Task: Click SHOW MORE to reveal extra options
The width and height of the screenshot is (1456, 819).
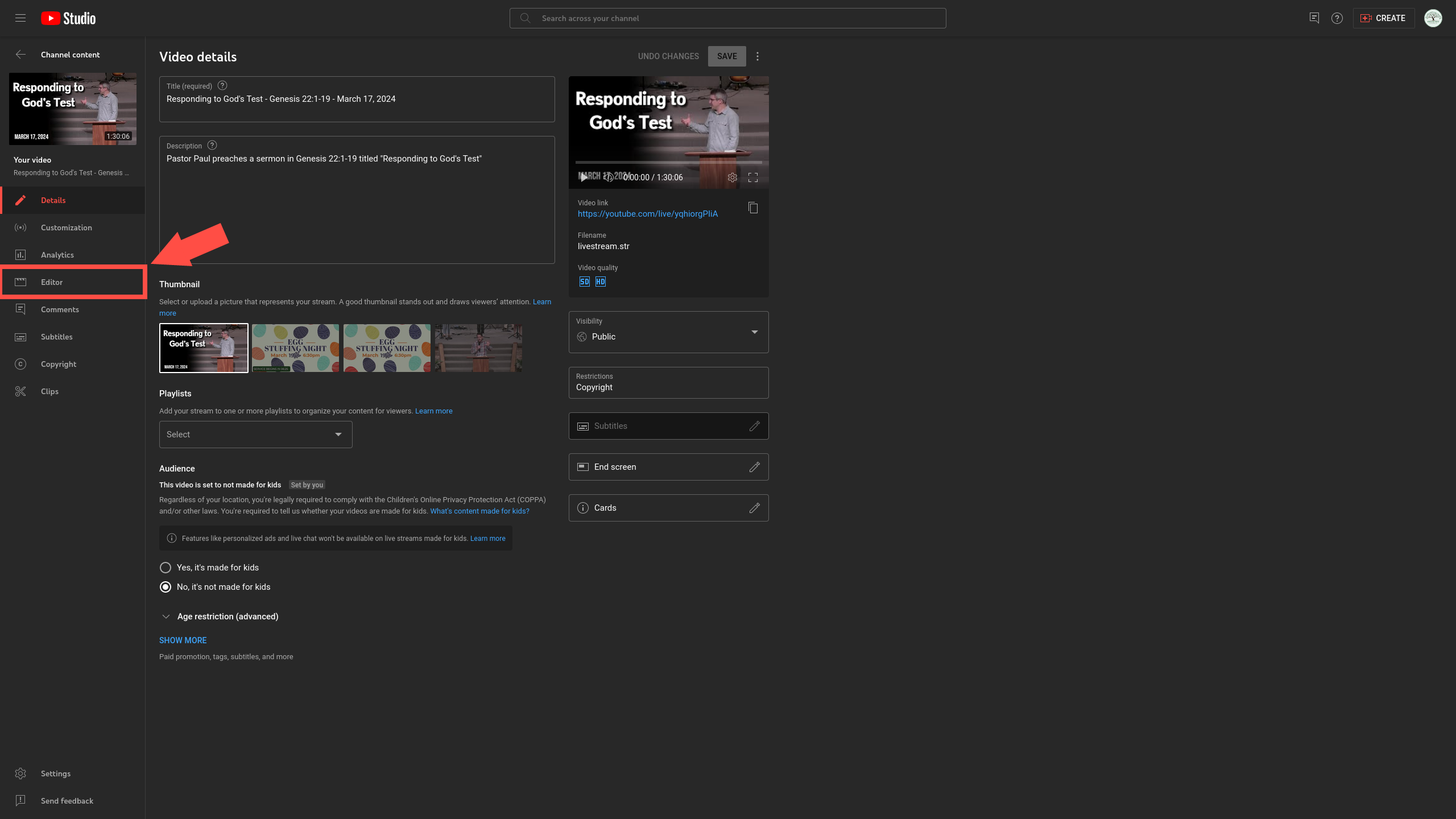Action: pyautogui.click(x=183, y=640)
